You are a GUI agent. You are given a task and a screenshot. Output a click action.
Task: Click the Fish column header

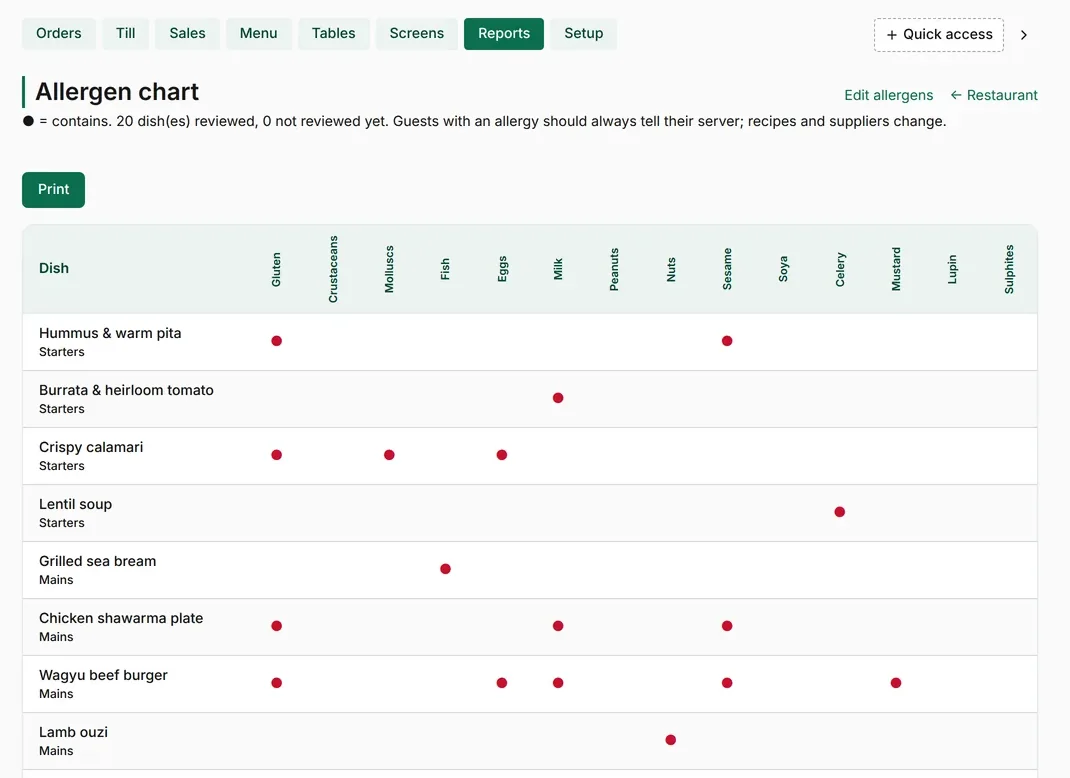click(446, 270)
